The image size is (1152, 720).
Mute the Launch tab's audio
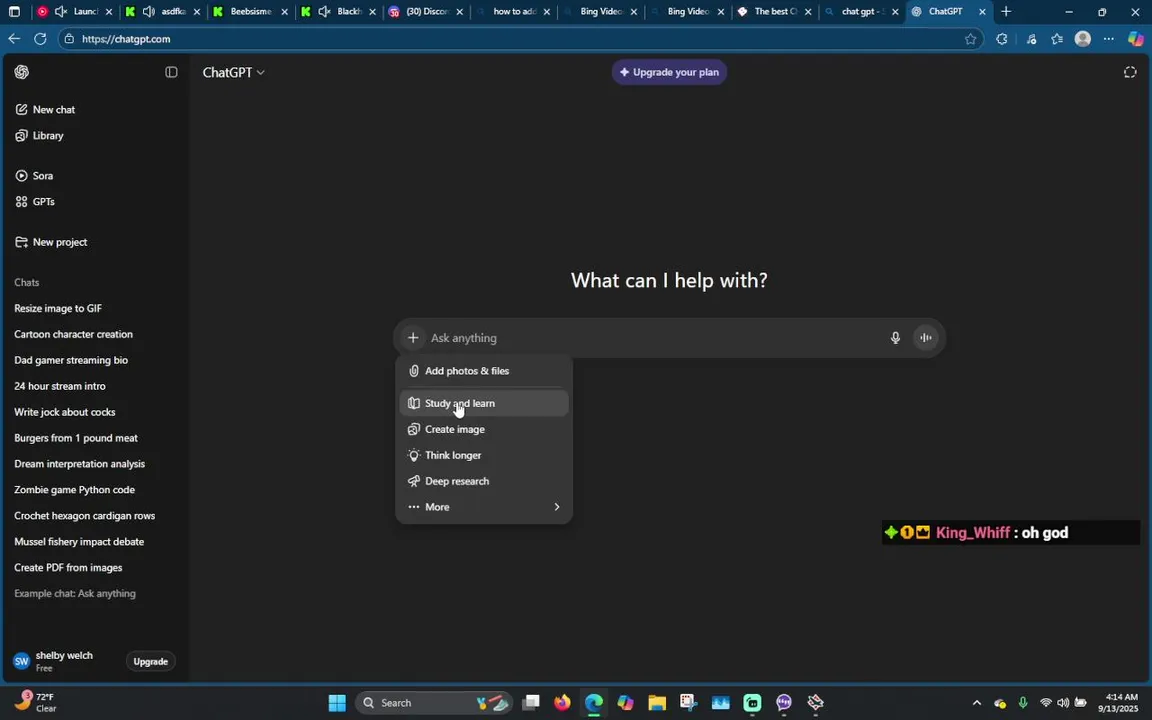[x=61, y=12]
